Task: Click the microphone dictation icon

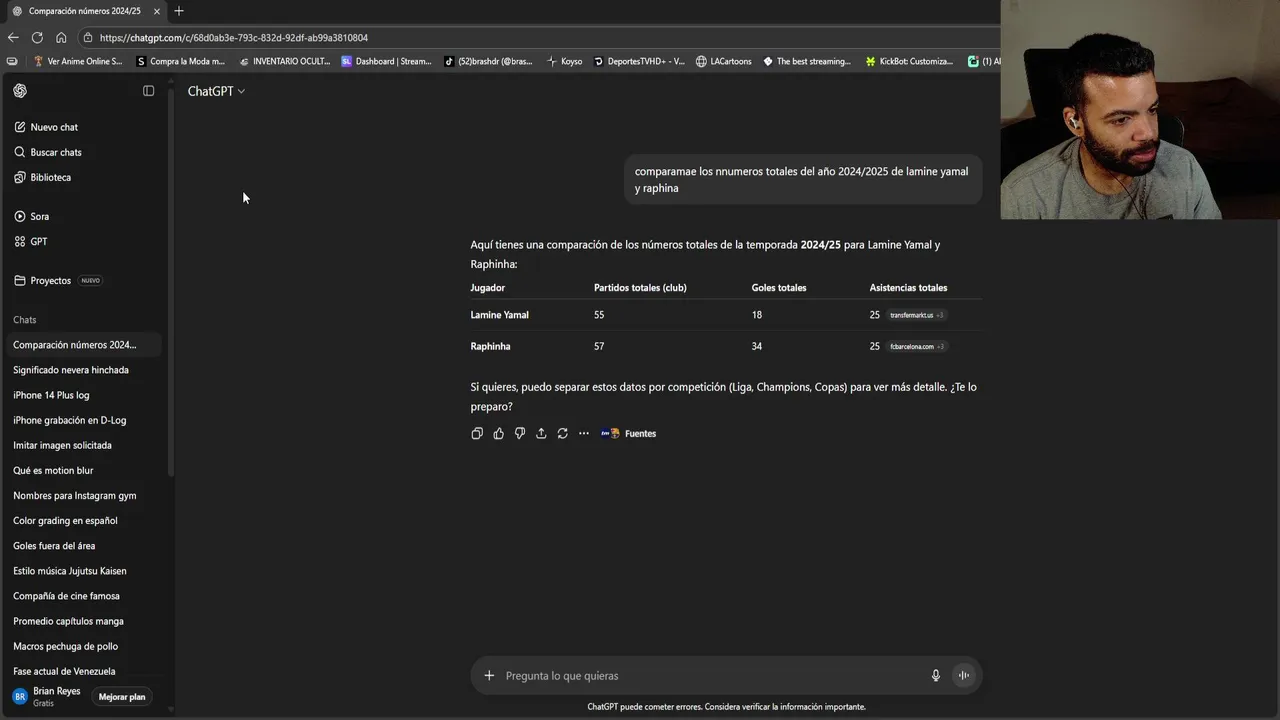Action: [936, 675]
